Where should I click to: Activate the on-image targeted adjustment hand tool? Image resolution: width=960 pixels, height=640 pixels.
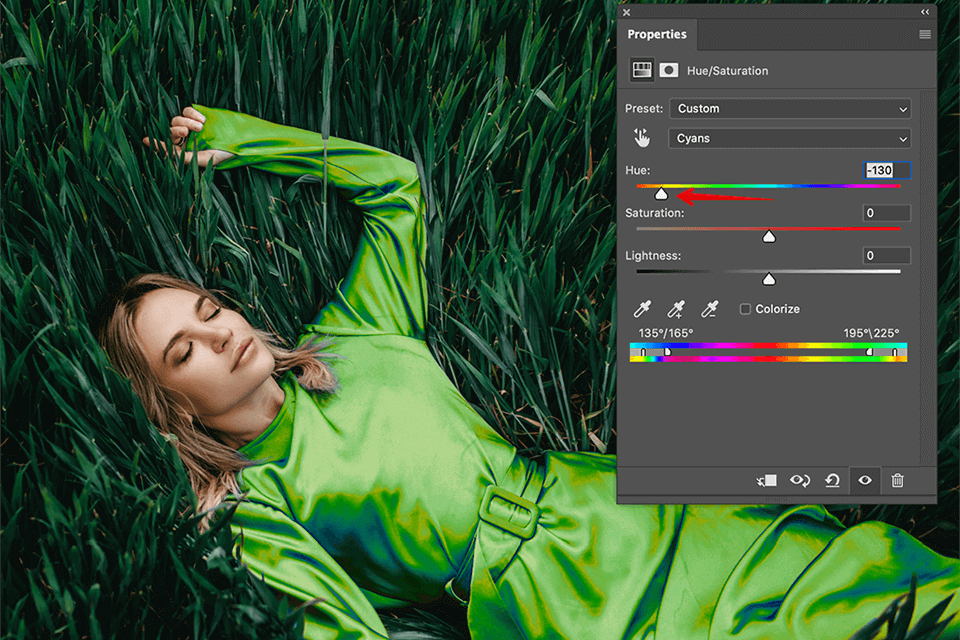[642, 138]
